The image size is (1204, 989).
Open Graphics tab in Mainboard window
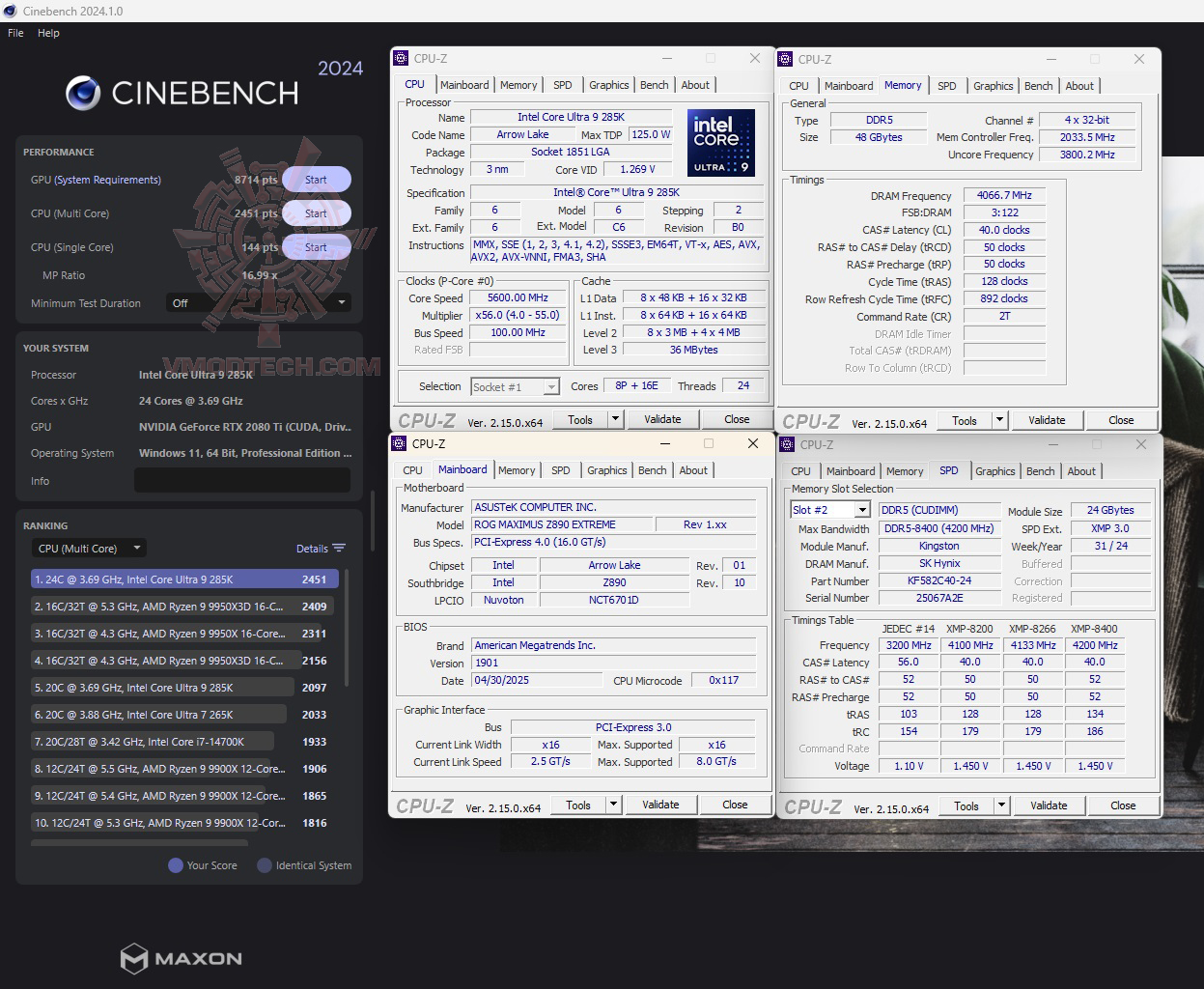click(x=607, y=470)
